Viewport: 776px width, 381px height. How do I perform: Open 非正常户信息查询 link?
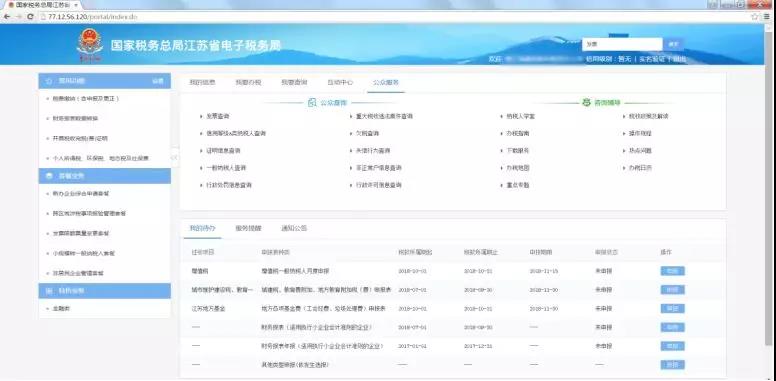point(379,168)
